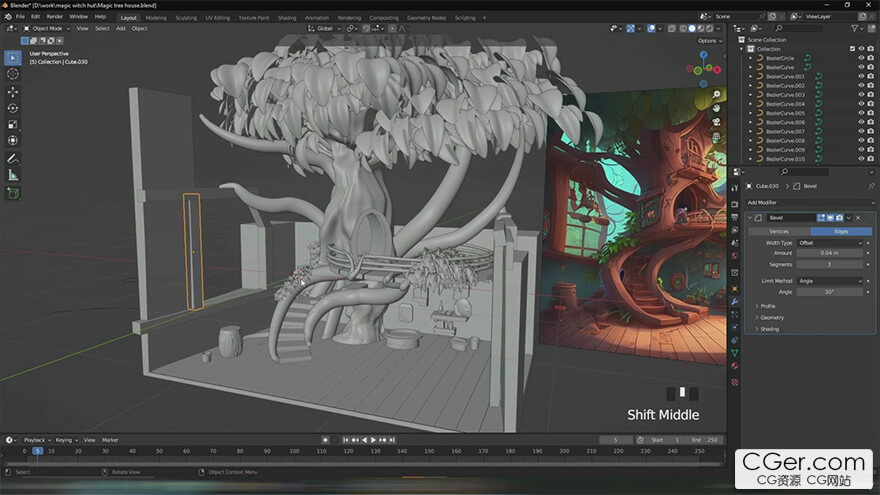Open the Object Mode dropdown
Screen dimensions: 880x495
tap(46, 28)
